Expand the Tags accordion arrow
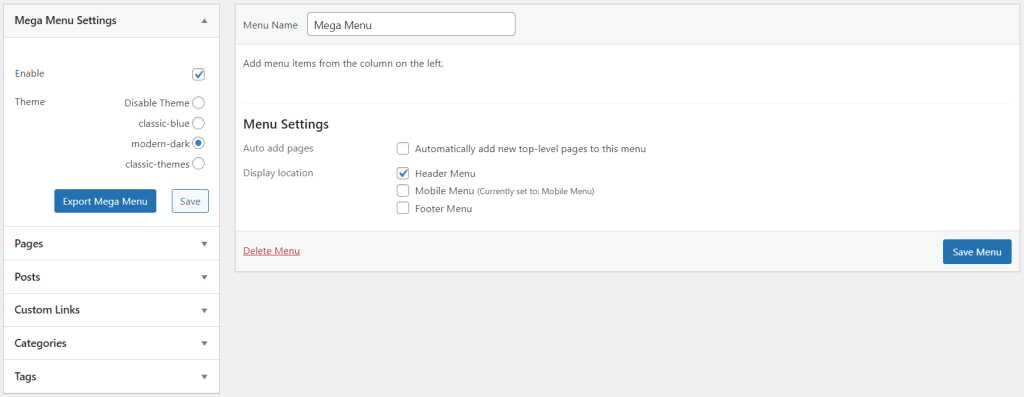This screenshot has width=1024, height=397. point(204,377)
